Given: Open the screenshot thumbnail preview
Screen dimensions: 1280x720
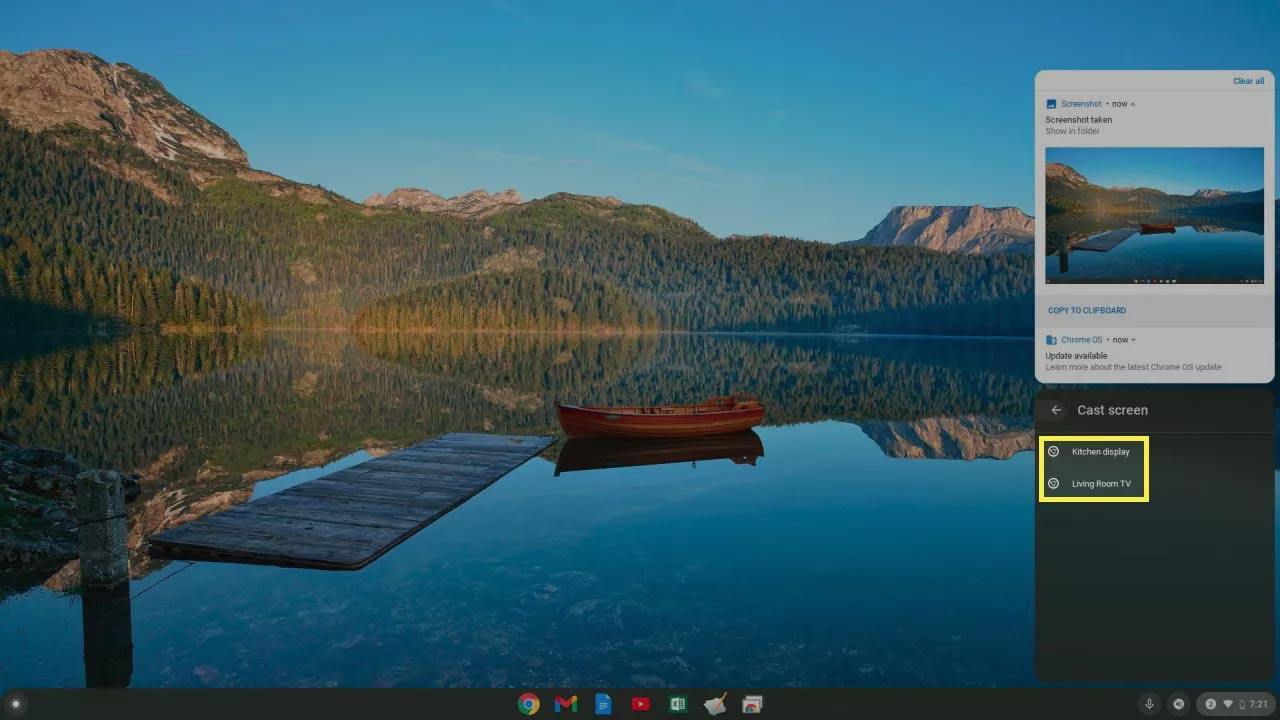Looking at the screenshot, I should (1154, 215).
